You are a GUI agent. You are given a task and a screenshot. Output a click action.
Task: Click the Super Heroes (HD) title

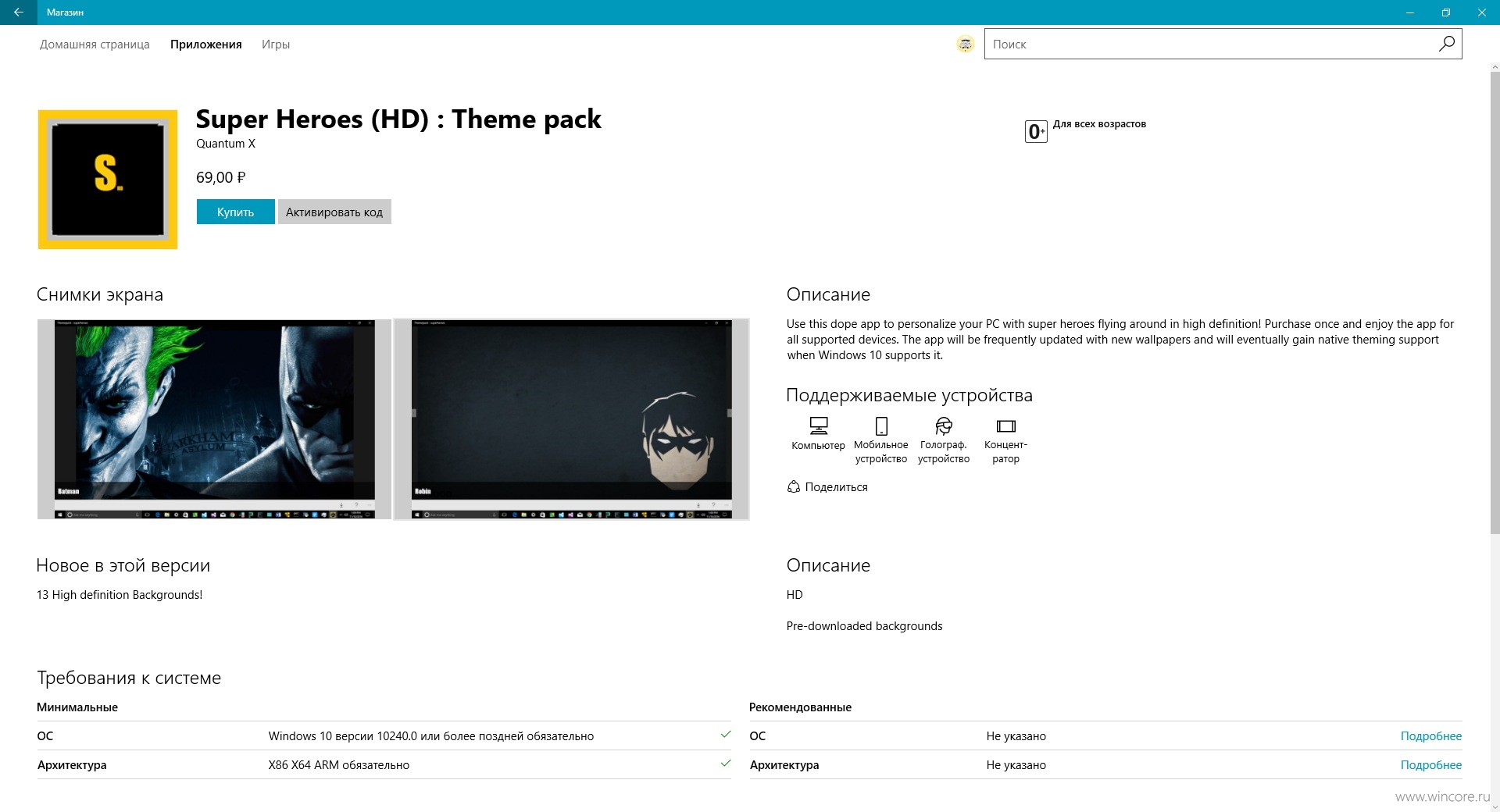398,119
